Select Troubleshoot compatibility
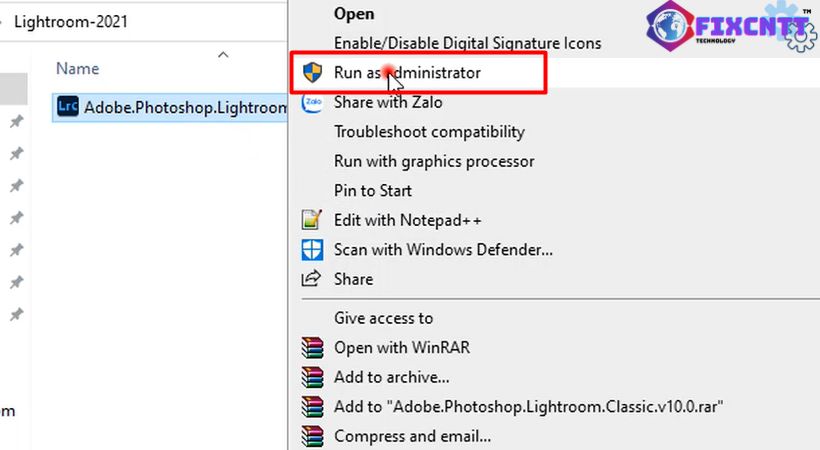820x450 pixels. [429, 132]
